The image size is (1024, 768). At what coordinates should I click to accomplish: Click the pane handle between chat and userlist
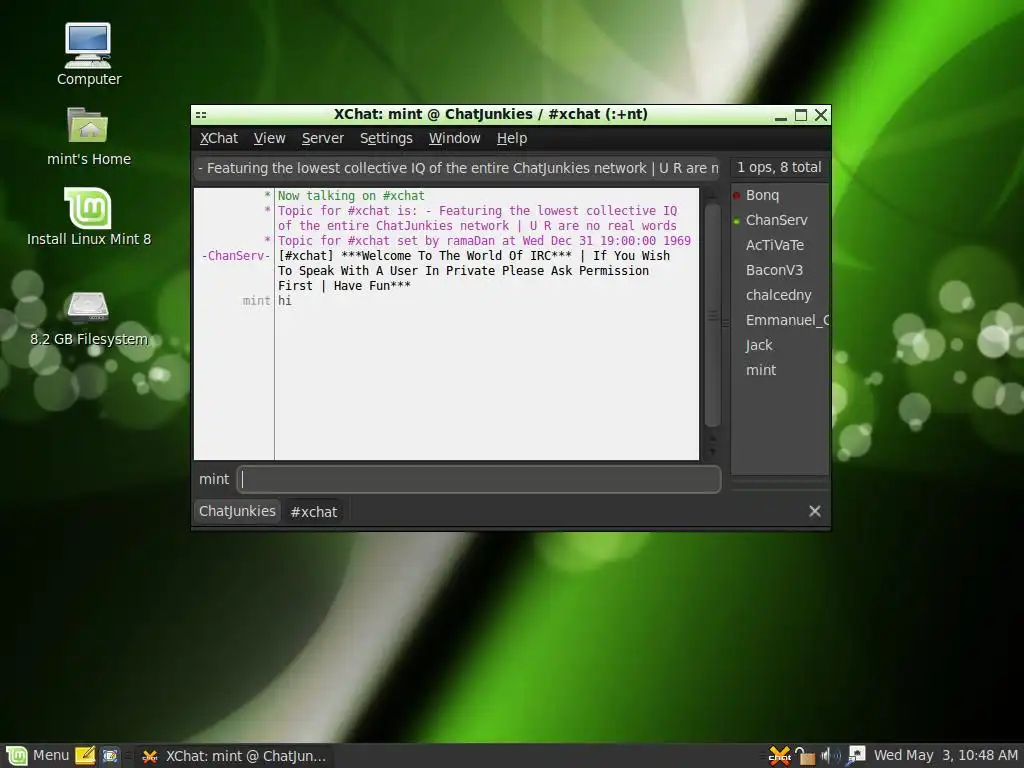coord(725,324)
